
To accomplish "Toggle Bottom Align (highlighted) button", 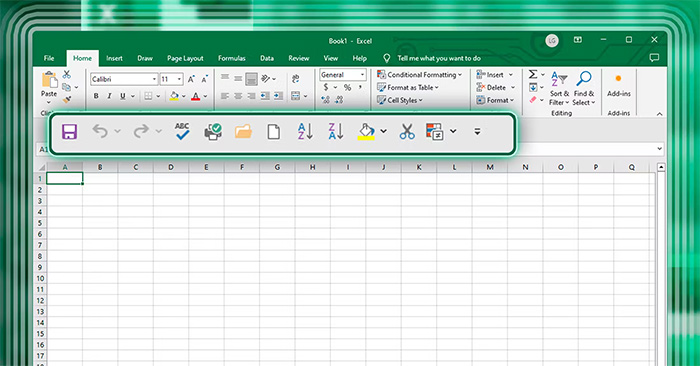I will [252, 79].
